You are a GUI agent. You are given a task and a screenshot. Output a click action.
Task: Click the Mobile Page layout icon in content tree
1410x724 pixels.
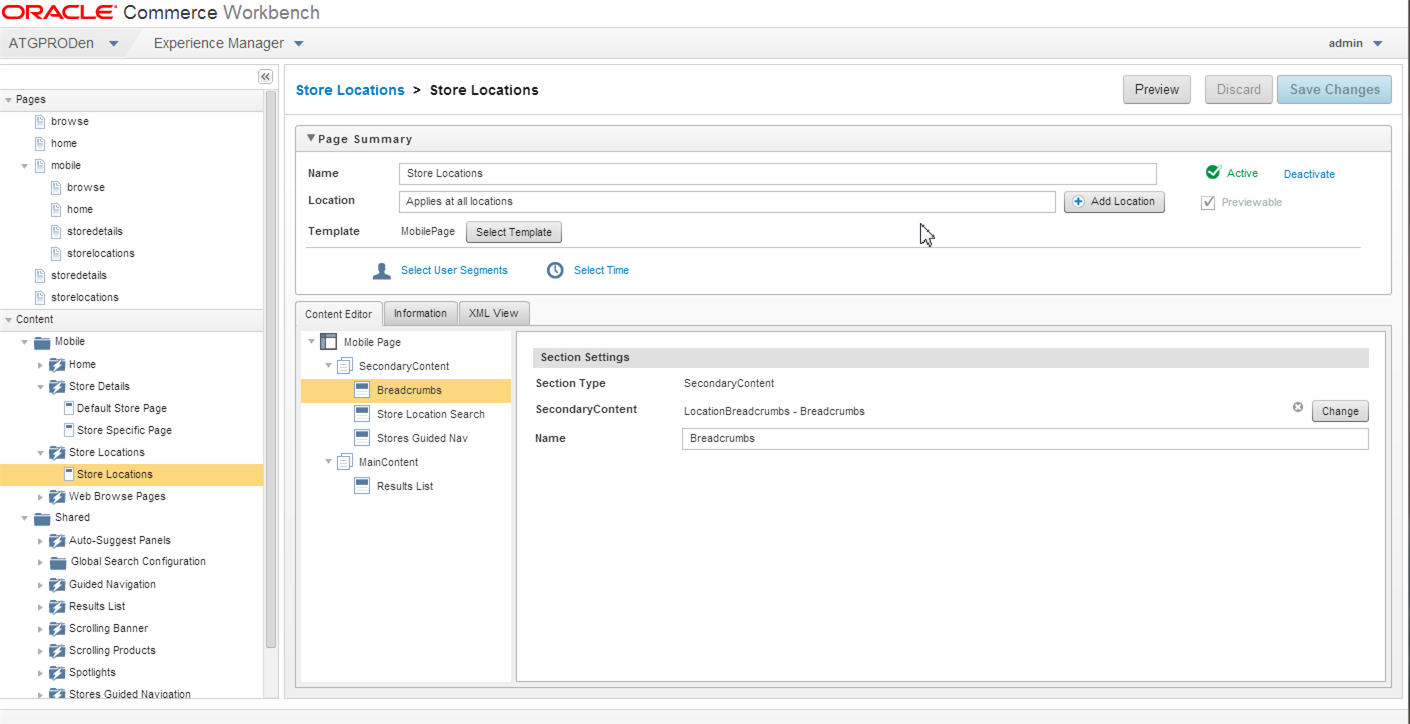pyautogui.click(x=328, y=342)
